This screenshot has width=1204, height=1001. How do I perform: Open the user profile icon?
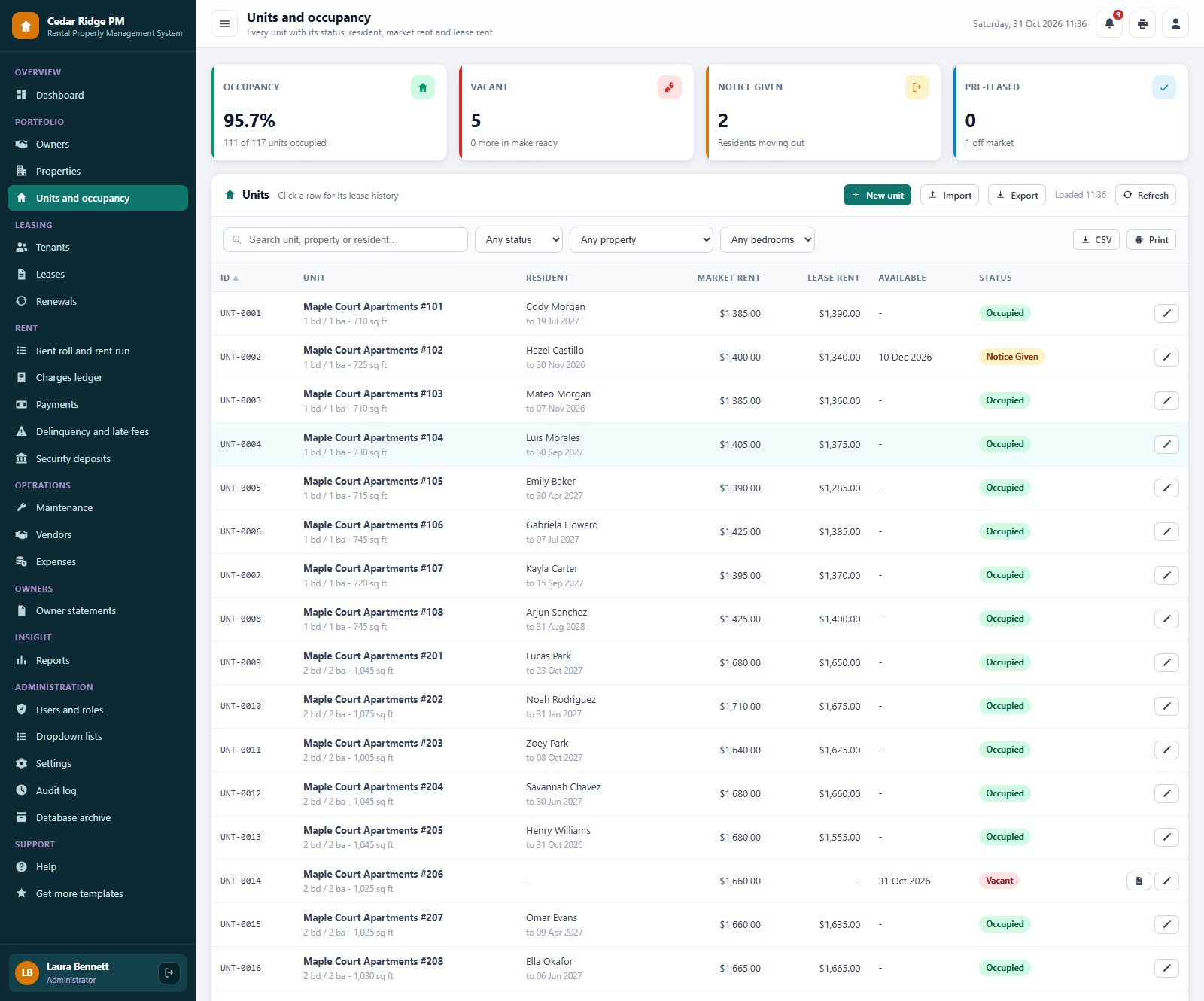pyautogui.click(x=1175, y=24)
